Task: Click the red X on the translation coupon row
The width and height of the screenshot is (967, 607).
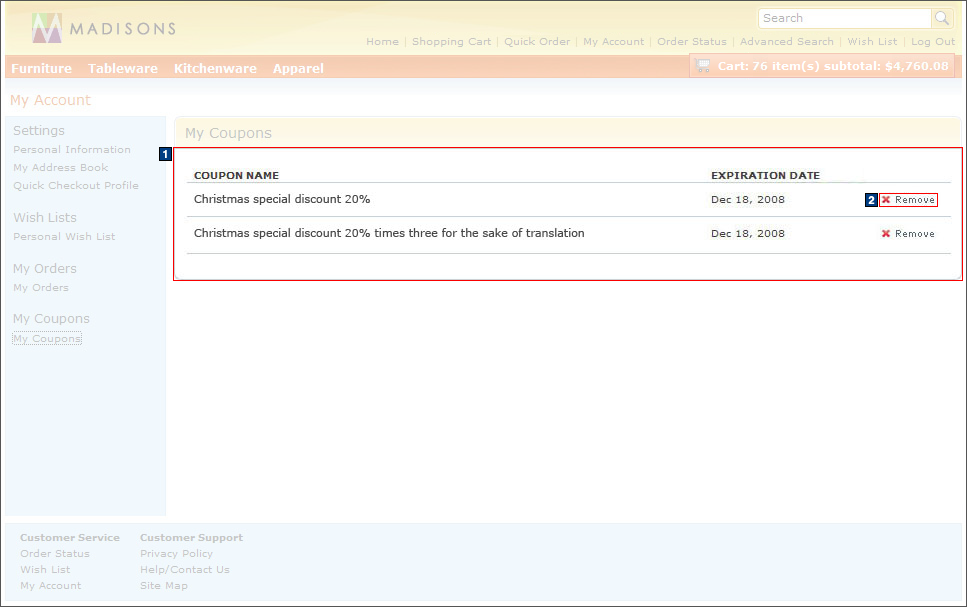Action: (x=884, y=233)
